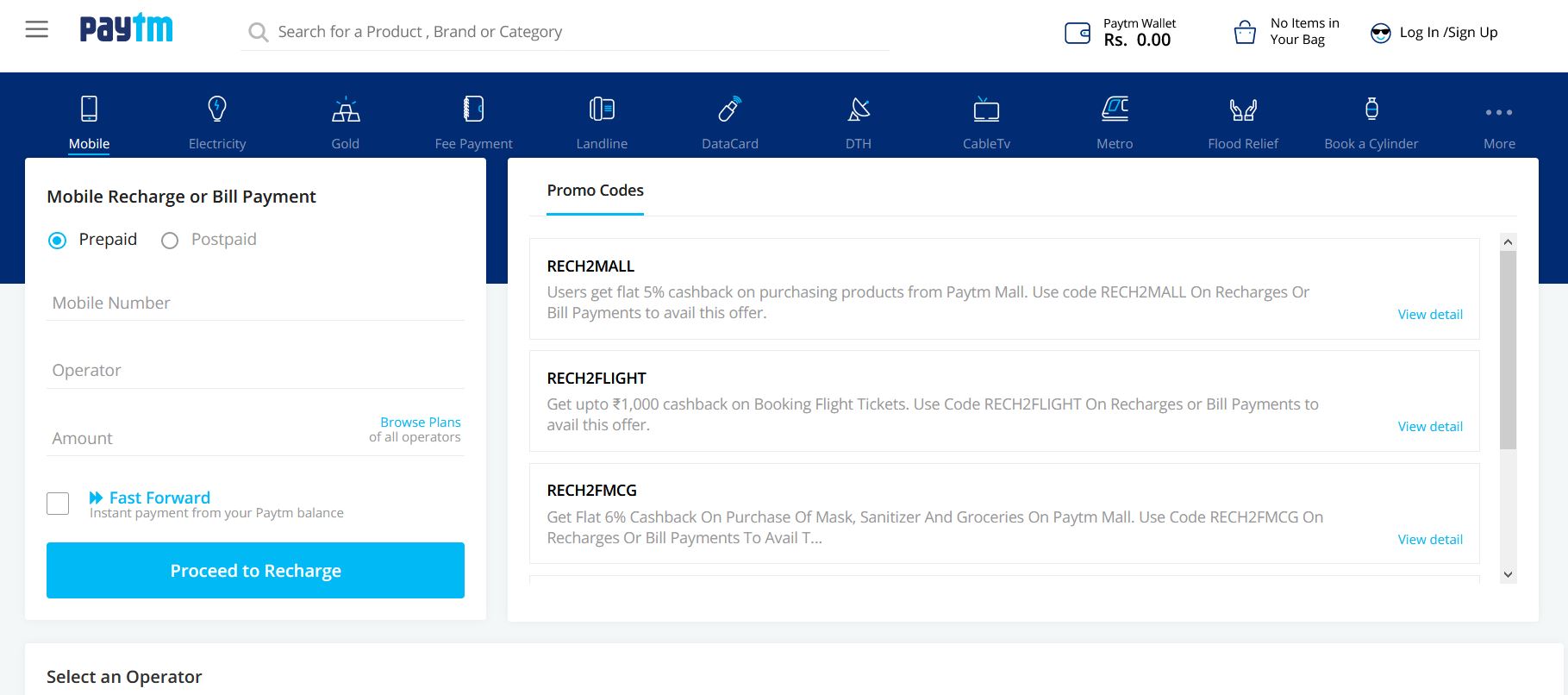Select the Mobile phone icon
1568x695 pixels.
pos(89,109)
